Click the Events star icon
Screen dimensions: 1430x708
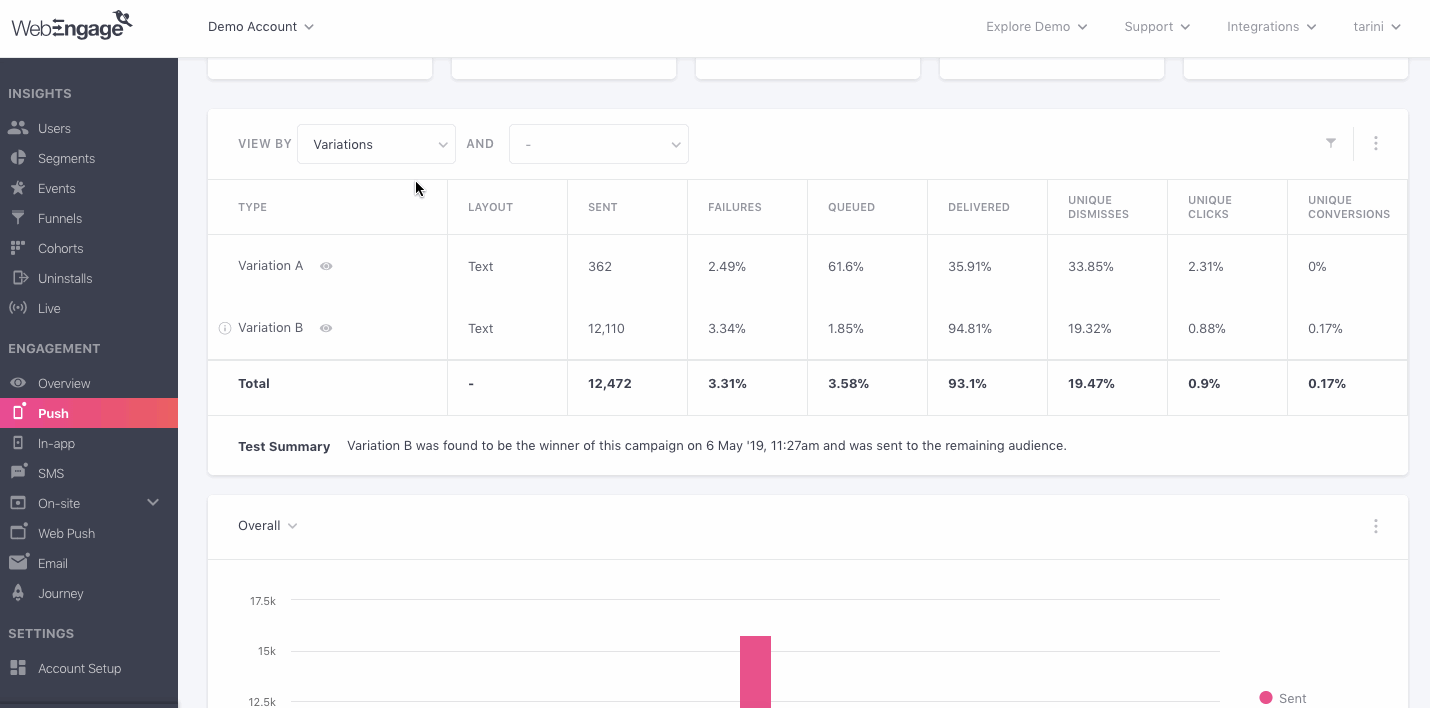(18, 188)
